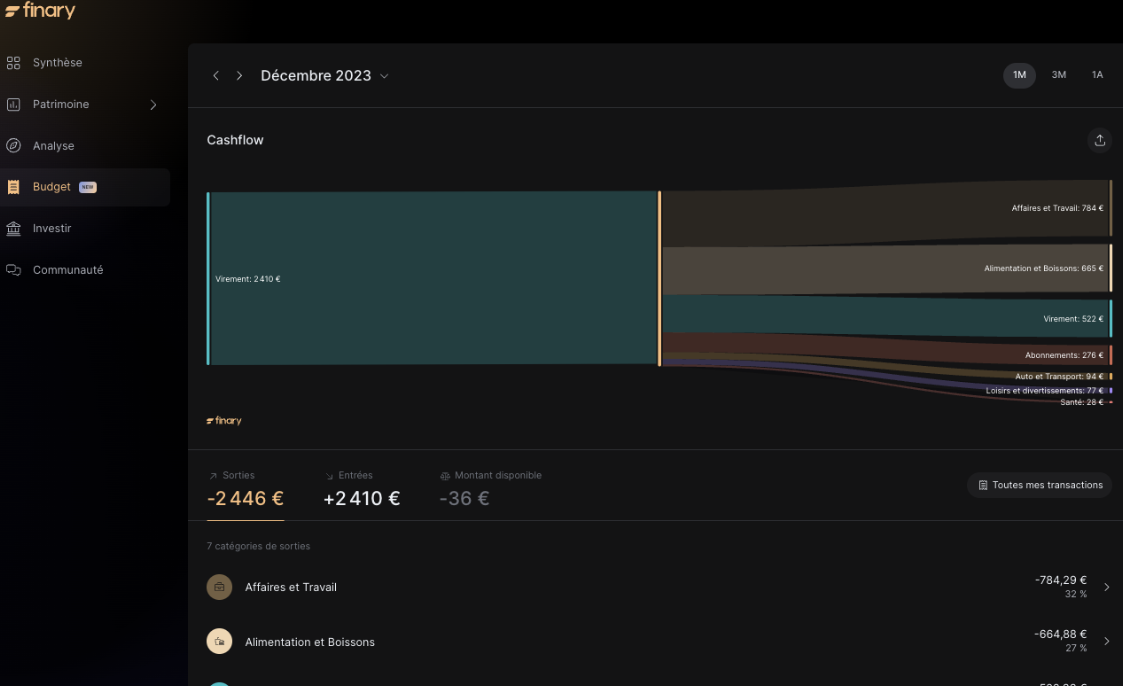Click the Cashflow export share icon

pos(1099,140)
